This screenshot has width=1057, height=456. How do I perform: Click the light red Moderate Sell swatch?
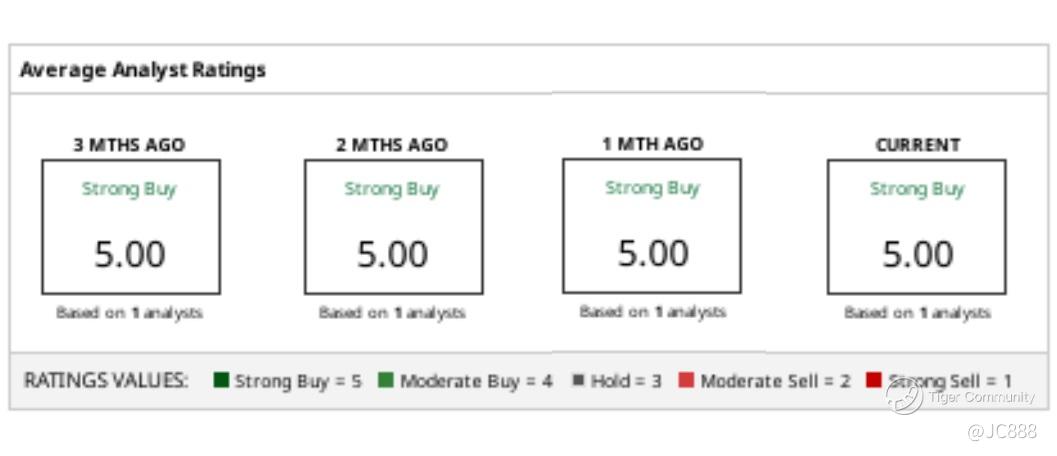click(686, 380)
